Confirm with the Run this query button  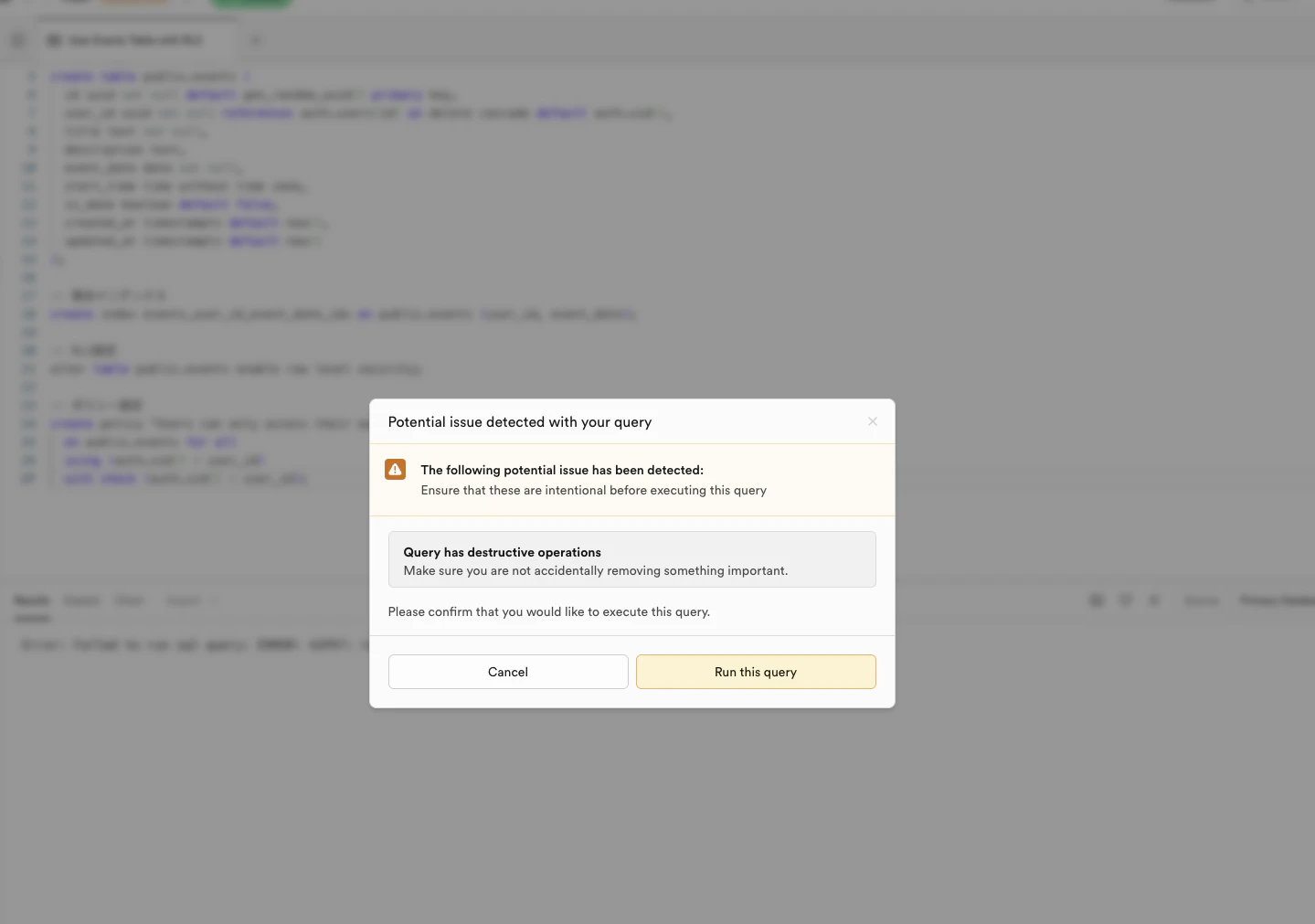(756, 672)
